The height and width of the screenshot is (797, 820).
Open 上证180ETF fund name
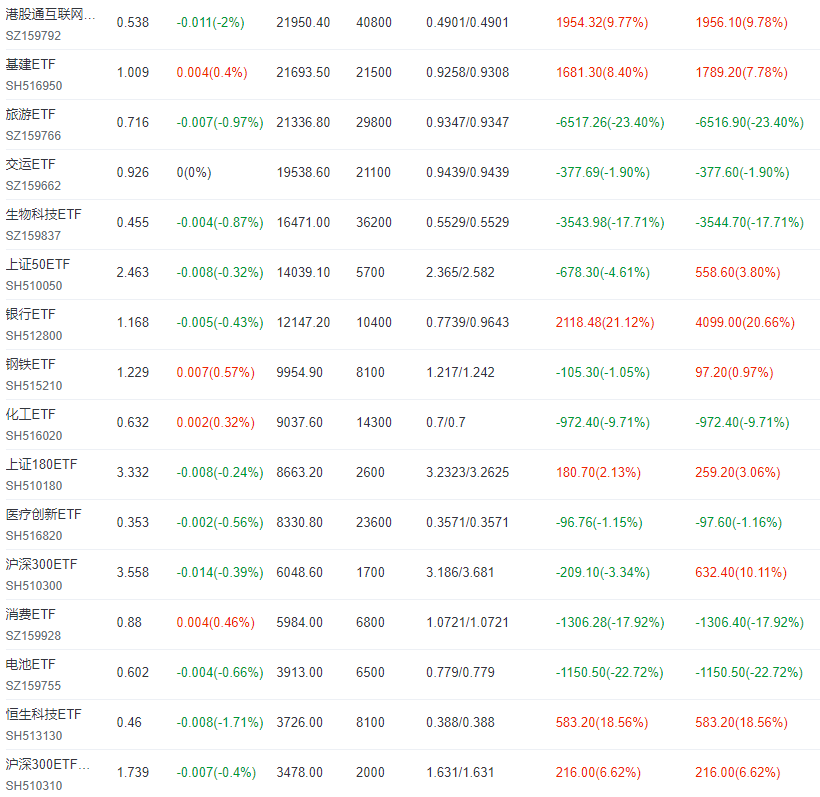point(41,464)
